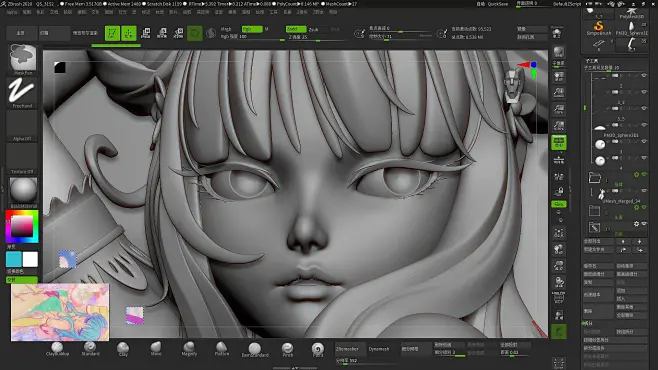
Task: Pick the DamStandard brush
Action: click(255, 349)
